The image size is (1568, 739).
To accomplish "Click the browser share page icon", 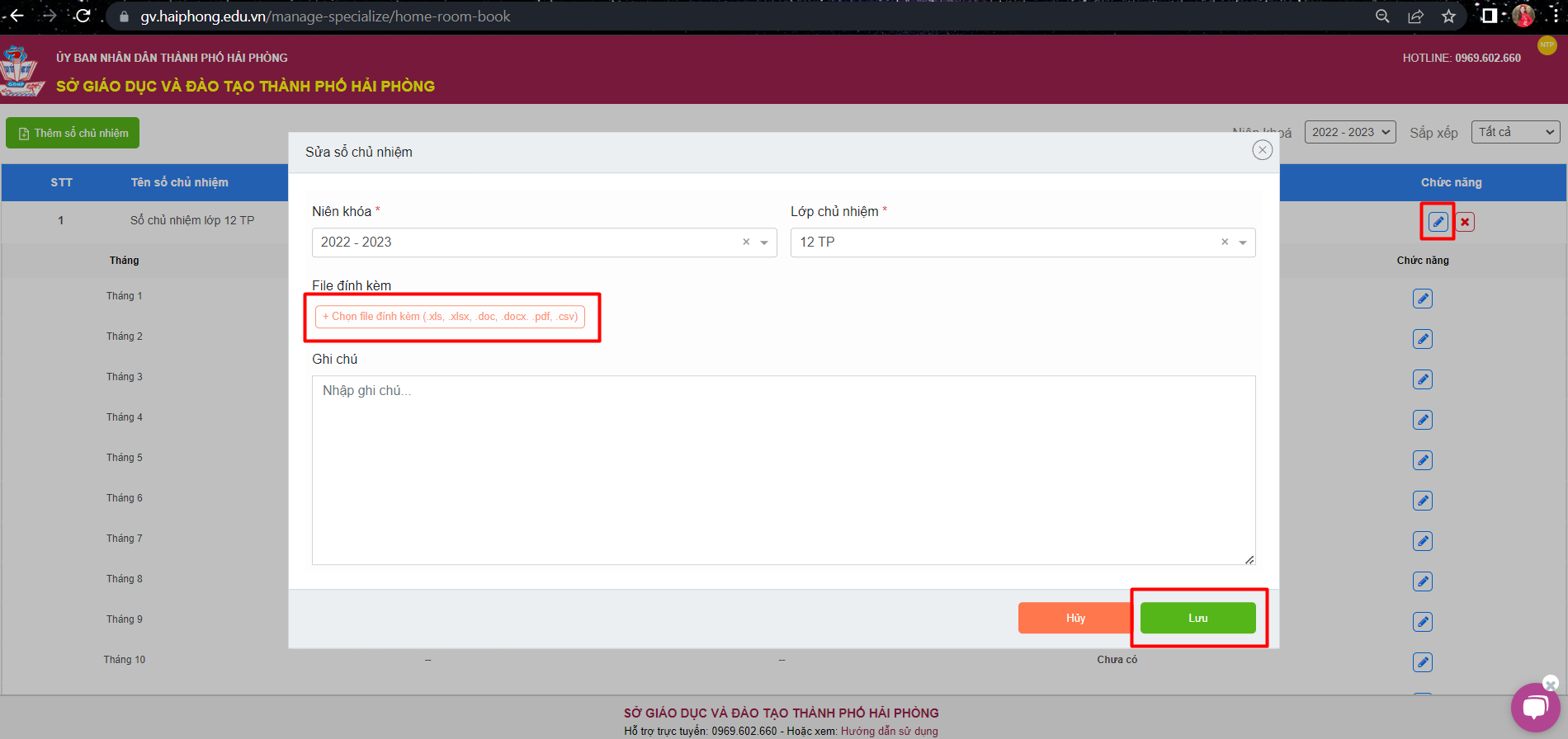I will (x=1415, y=16).
